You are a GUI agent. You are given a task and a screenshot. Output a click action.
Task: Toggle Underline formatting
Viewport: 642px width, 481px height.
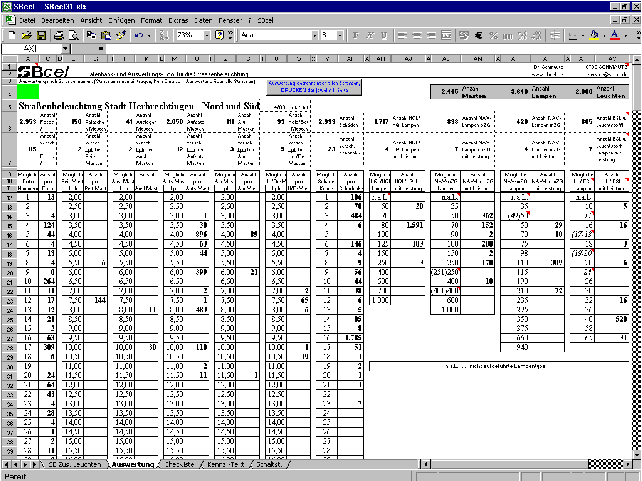tap(384, 36)
